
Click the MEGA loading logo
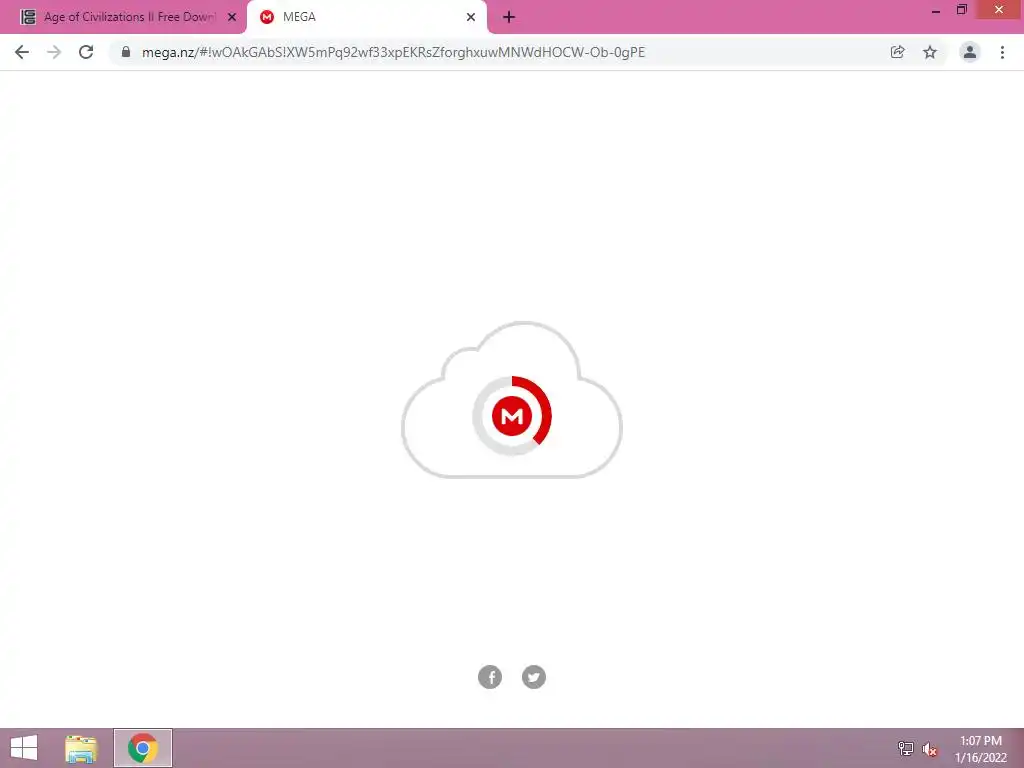(x=512, y=415)
